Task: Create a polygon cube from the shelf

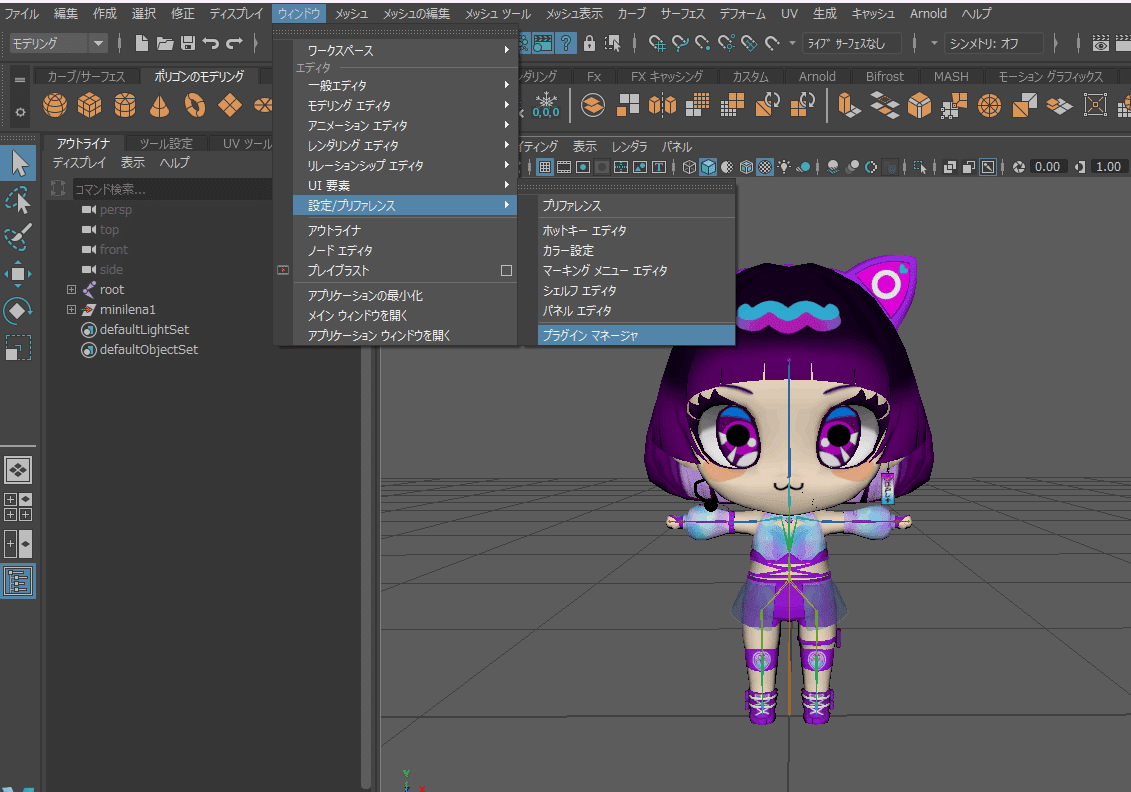Action: pyautogui.click(x=89, y=105)
